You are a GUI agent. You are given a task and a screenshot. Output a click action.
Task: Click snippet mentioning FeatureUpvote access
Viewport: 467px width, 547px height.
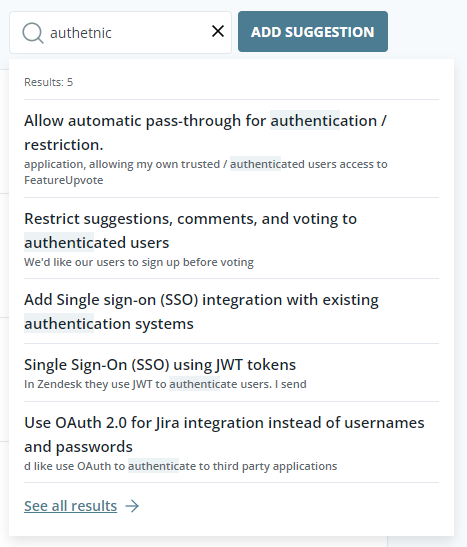(206, 172)
